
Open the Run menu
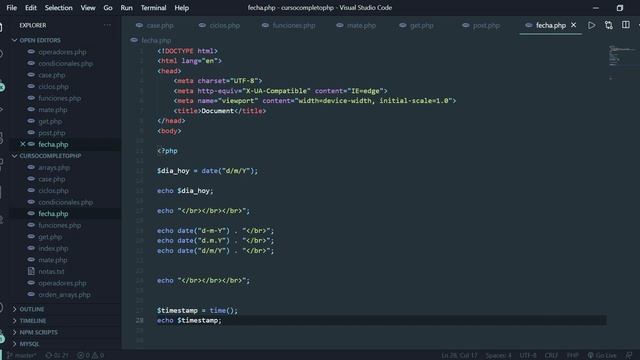(x=127, y=8)
